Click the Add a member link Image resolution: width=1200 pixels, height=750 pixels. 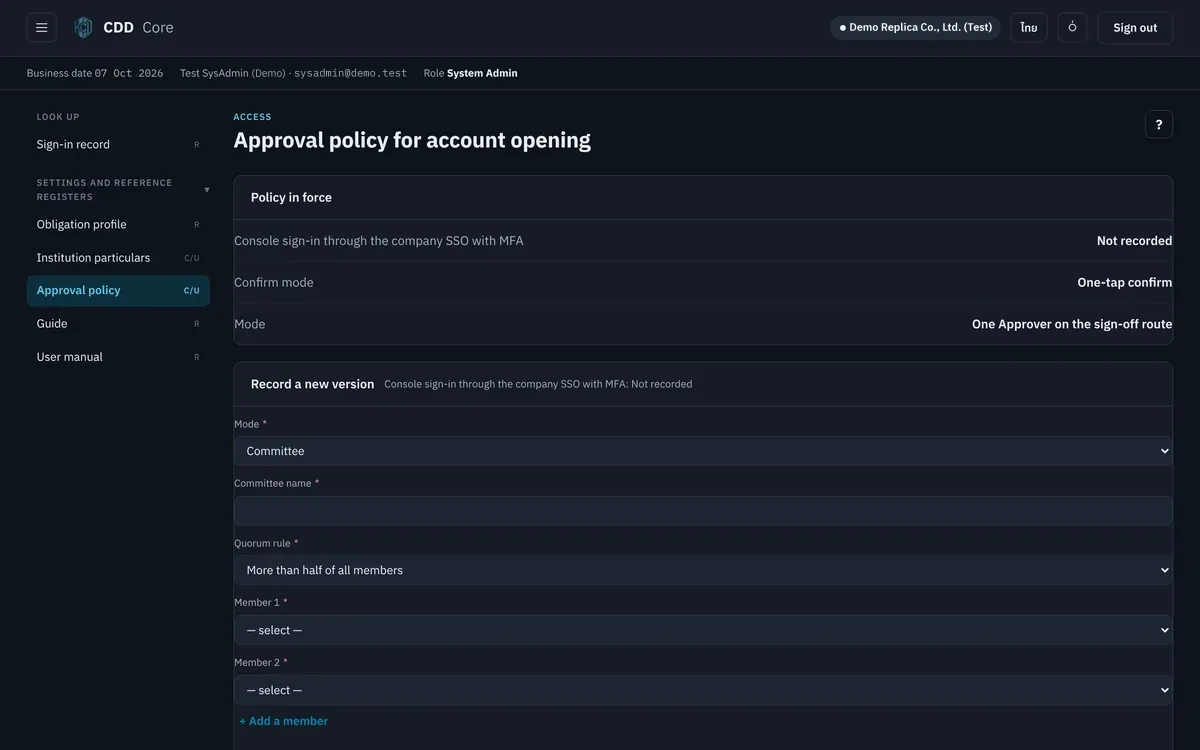(x=284, y=721)
